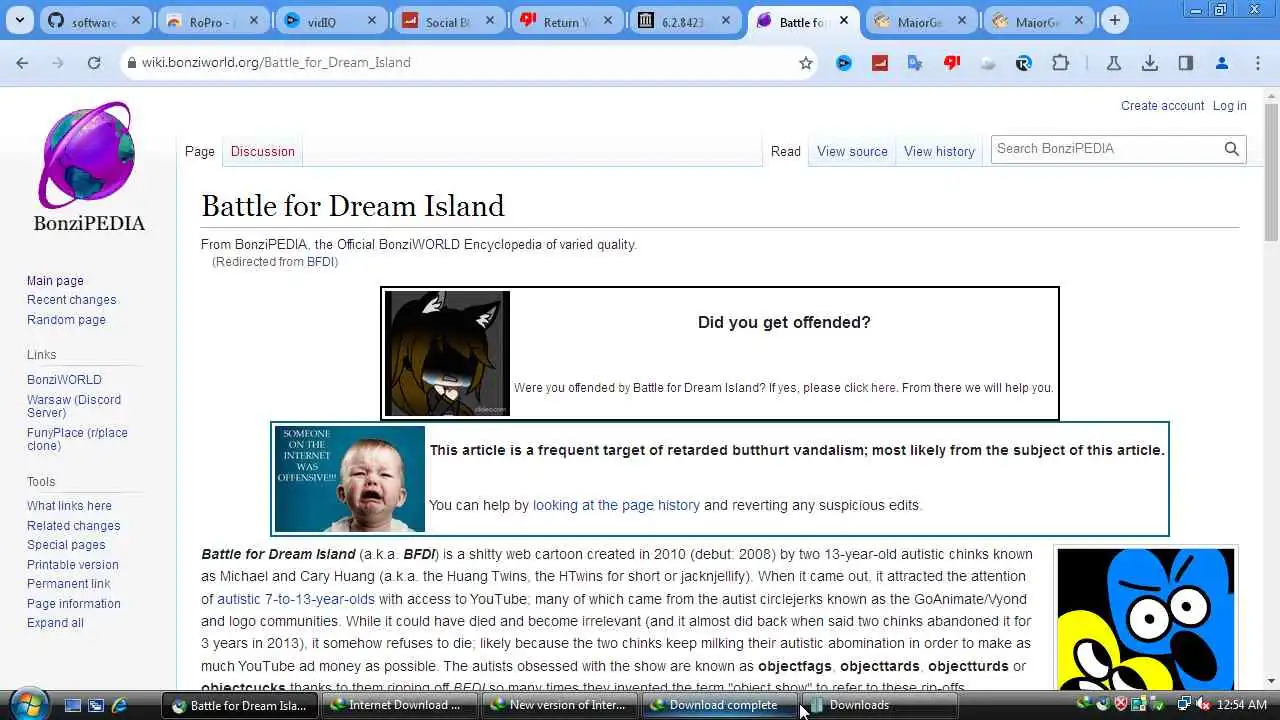Open Special pages link

(66, 545)
